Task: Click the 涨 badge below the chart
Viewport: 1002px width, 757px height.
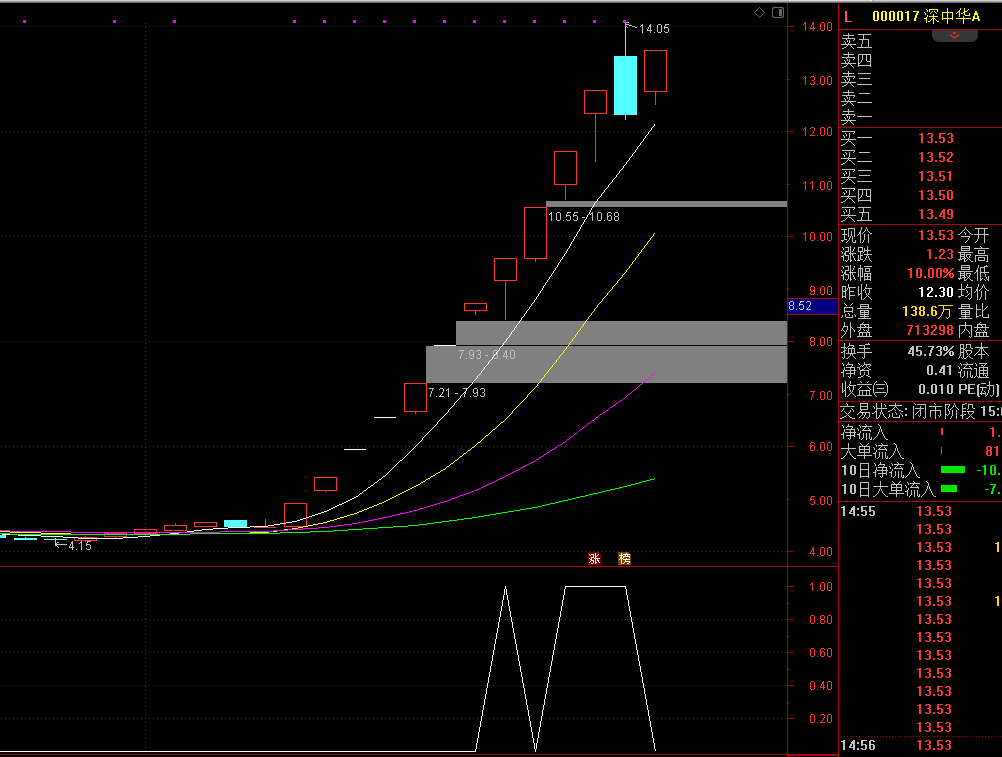Action: point(594,559)
